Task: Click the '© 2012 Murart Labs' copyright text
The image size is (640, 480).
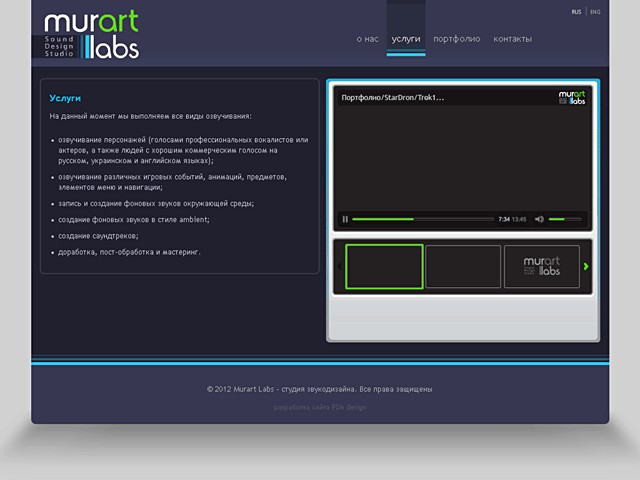Action: pos(240,389)
